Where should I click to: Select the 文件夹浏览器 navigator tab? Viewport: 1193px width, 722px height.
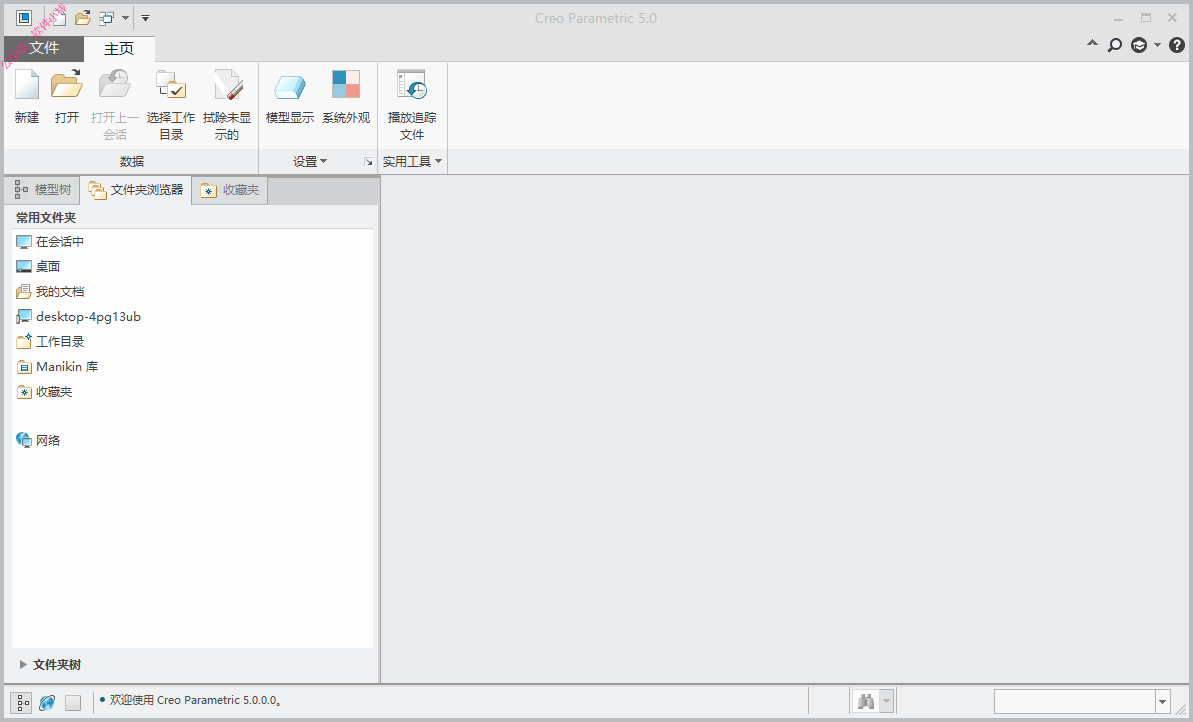136,190
